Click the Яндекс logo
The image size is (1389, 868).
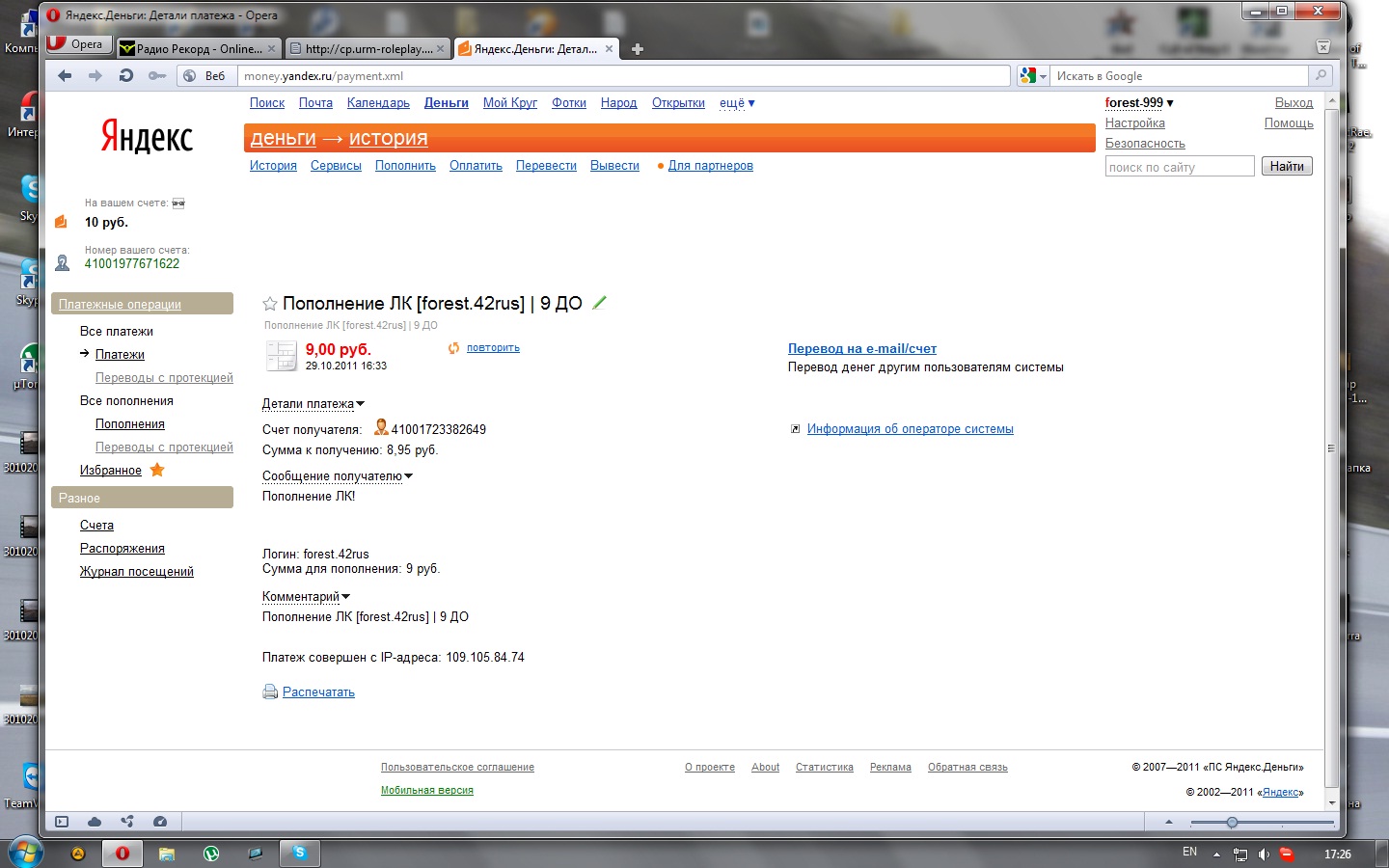pos(147,137)
